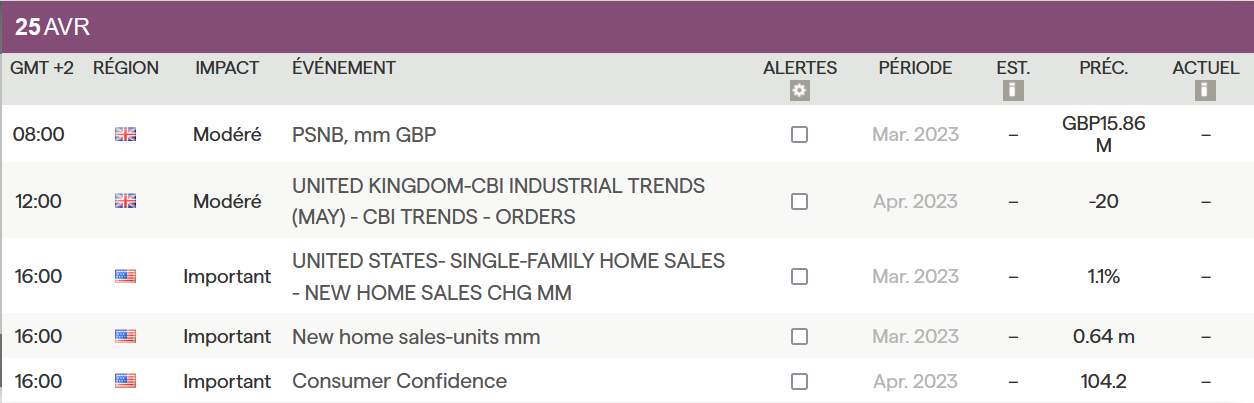Click the UK flag on CBI Trends row
Viewport: 1254px width, 403px height.
[x=126, y=201]
